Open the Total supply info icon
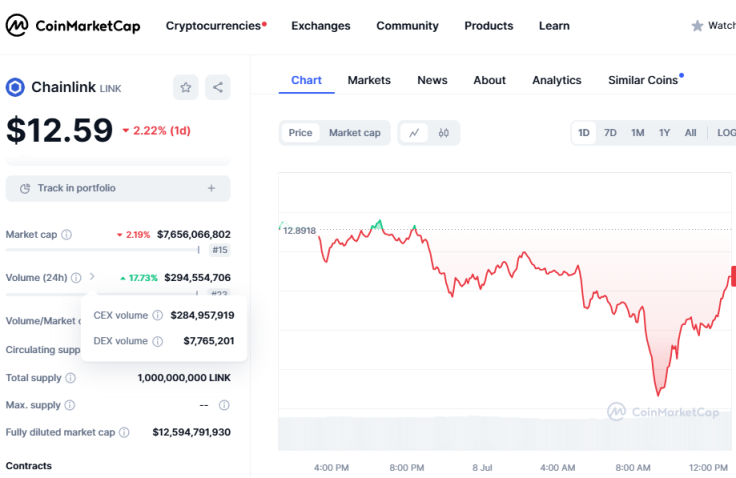 (x=70, y=378)
